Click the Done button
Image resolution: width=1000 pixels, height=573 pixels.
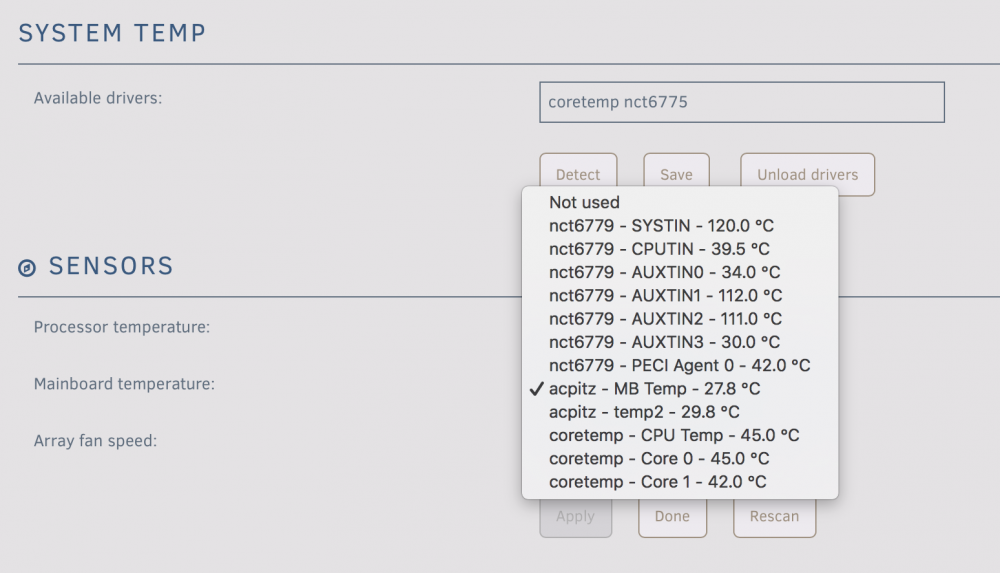tap(672, 516)
